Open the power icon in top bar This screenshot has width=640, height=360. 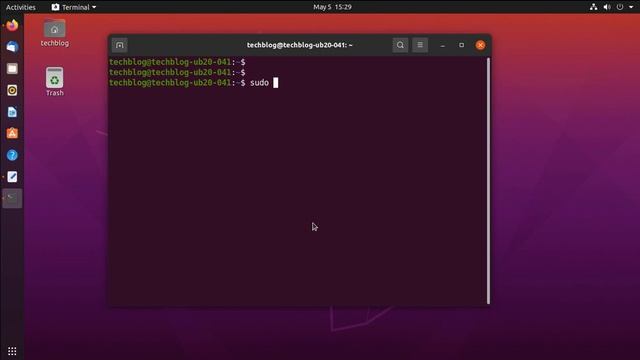[620, 7]
